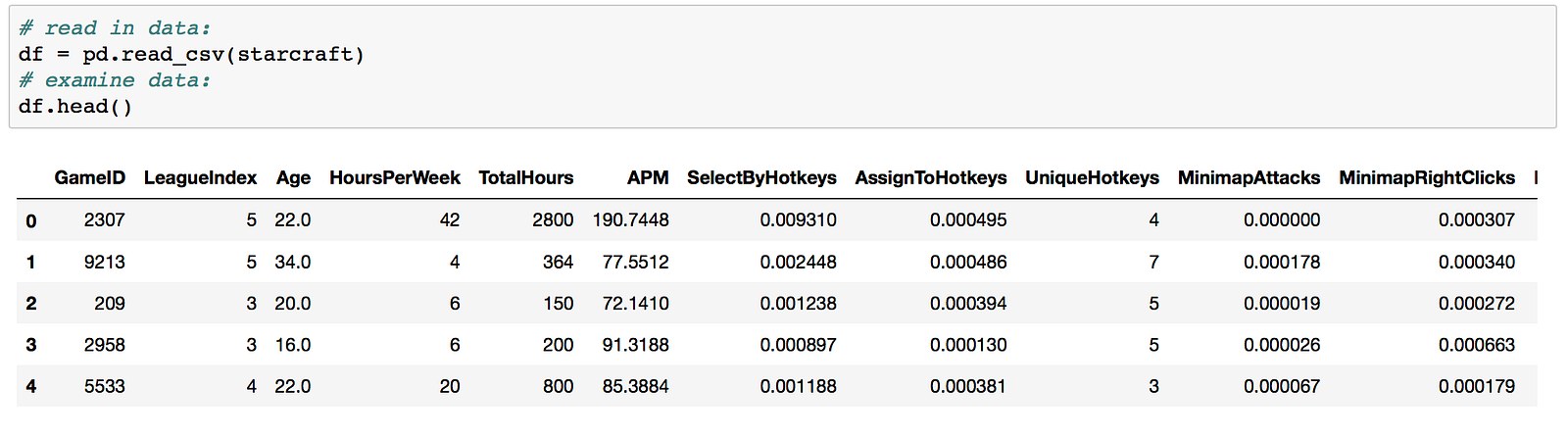Screen dimensions: 1568x437
Task: Click the SelectByHotkeys column header
Action: [x=761, y=177]
